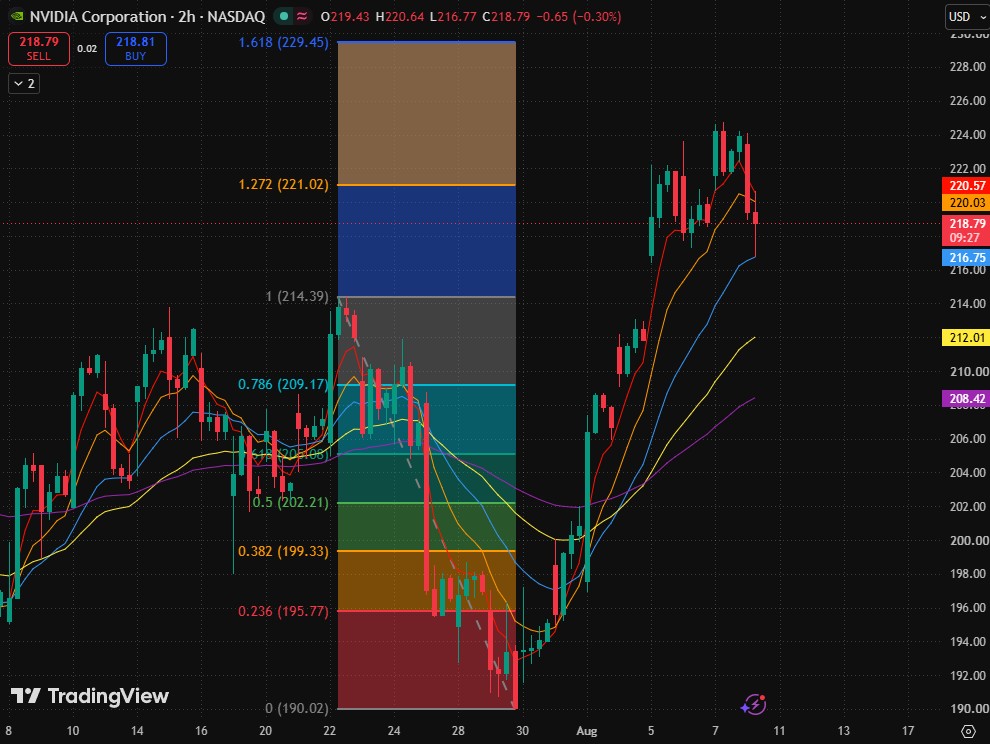Click the purple 208.42 moving average price tag
Viewport: 990px width, 744px height.
click(x=966, y=399)
